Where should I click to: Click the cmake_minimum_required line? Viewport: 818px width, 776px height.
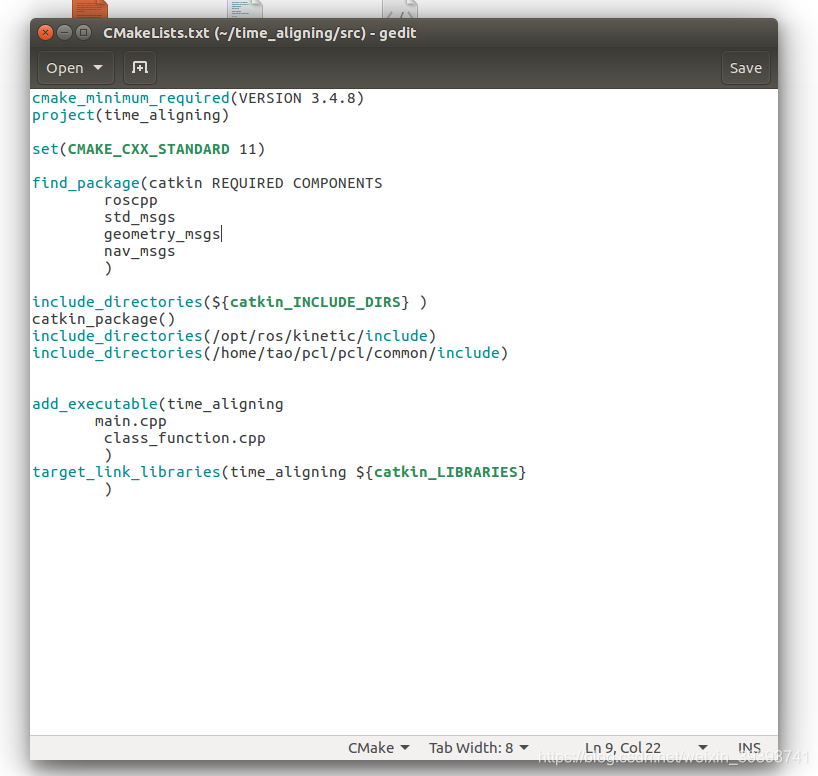point(198,98)
